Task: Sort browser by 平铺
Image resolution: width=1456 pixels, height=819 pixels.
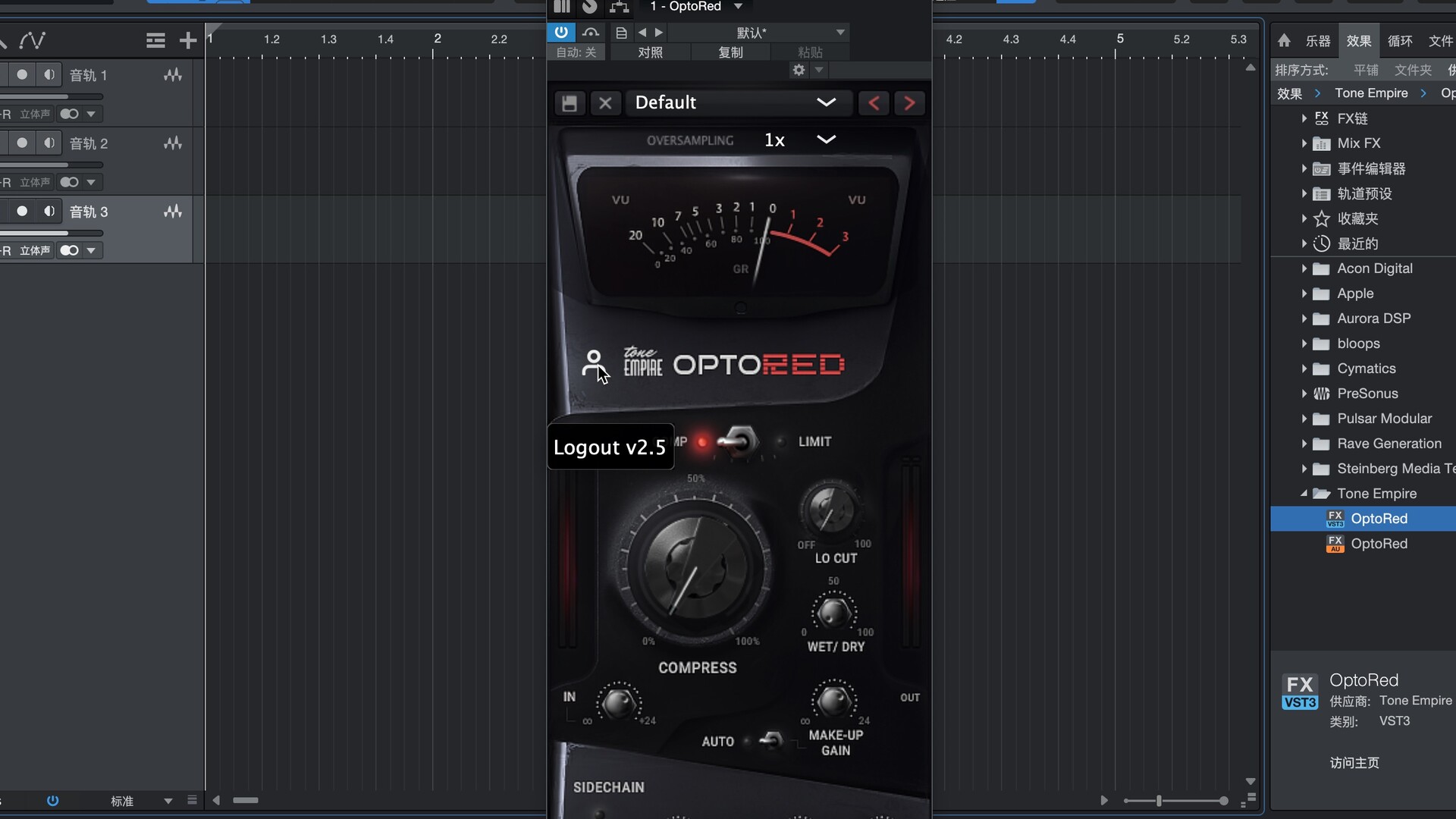Action: (1366, 71)
